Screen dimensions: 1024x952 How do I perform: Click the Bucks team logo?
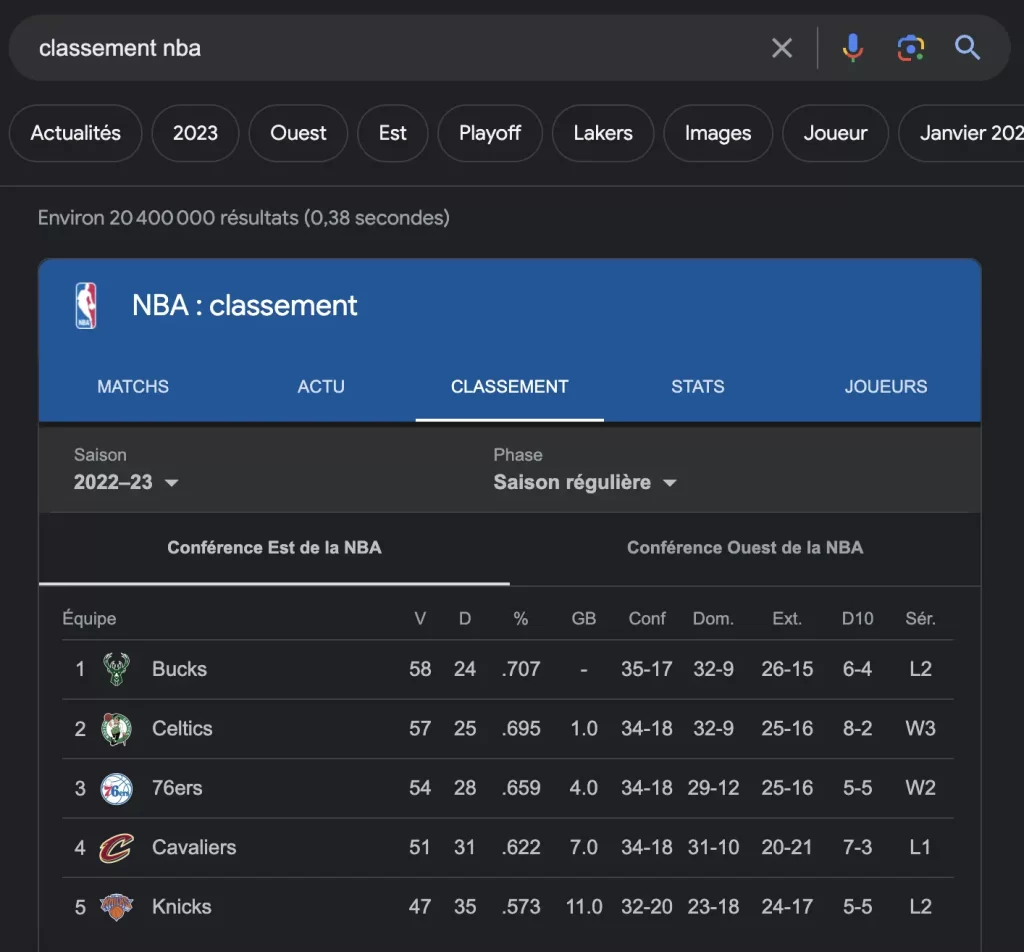116,669
